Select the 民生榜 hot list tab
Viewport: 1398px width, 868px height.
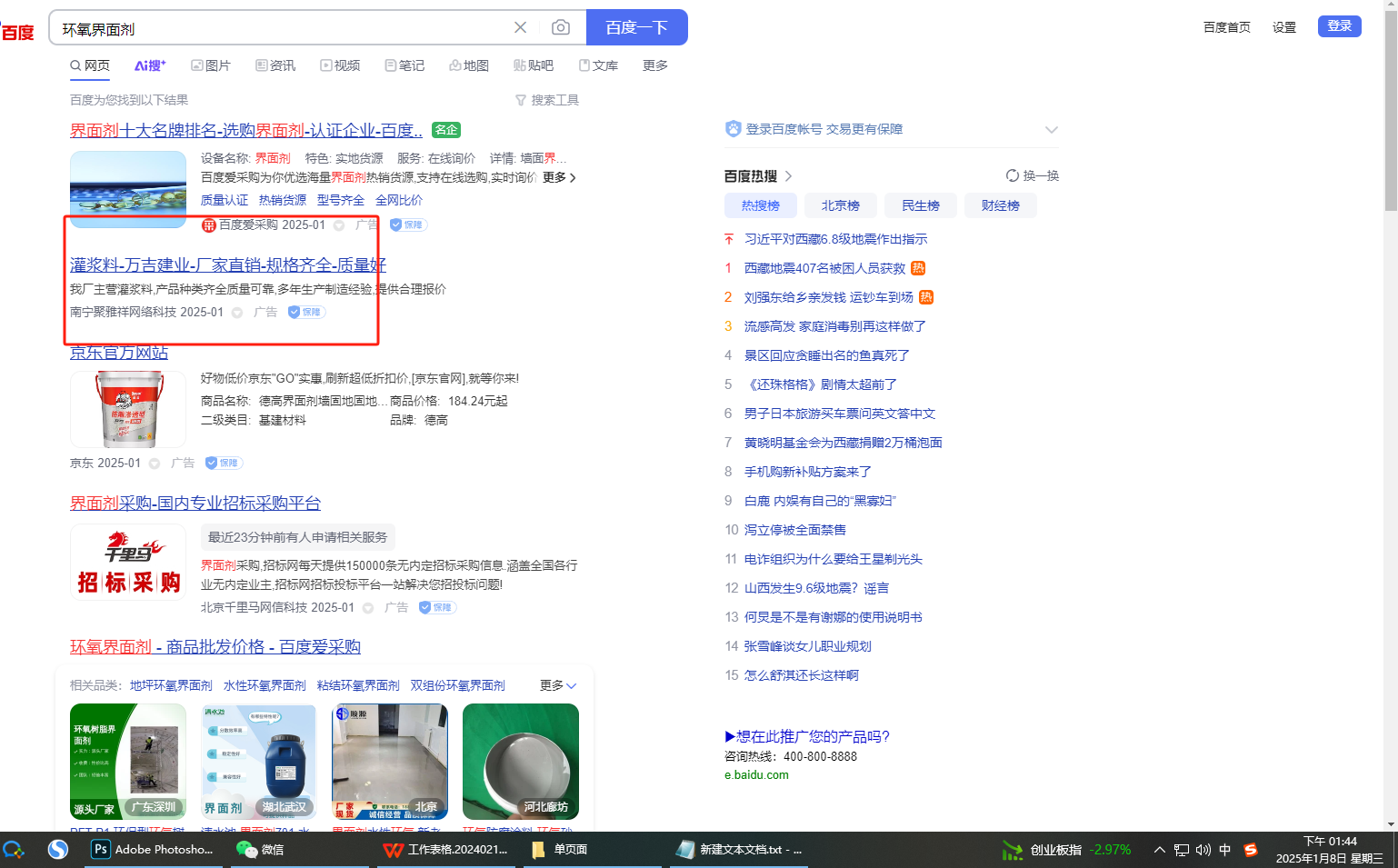tap(921, 205)
